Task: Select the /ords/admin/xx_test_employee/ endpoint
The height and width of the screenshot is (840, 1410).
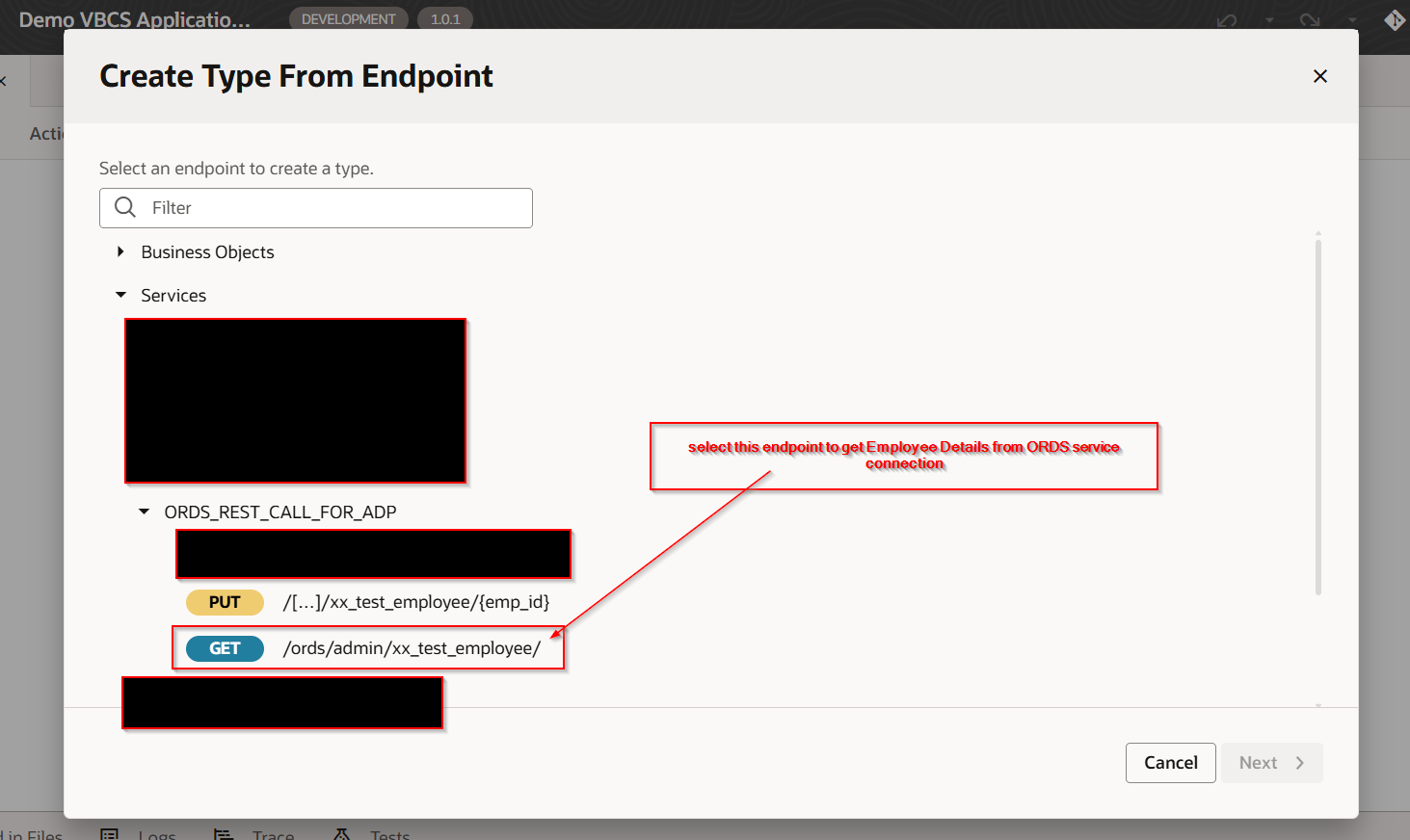Action: pos(412,648)
